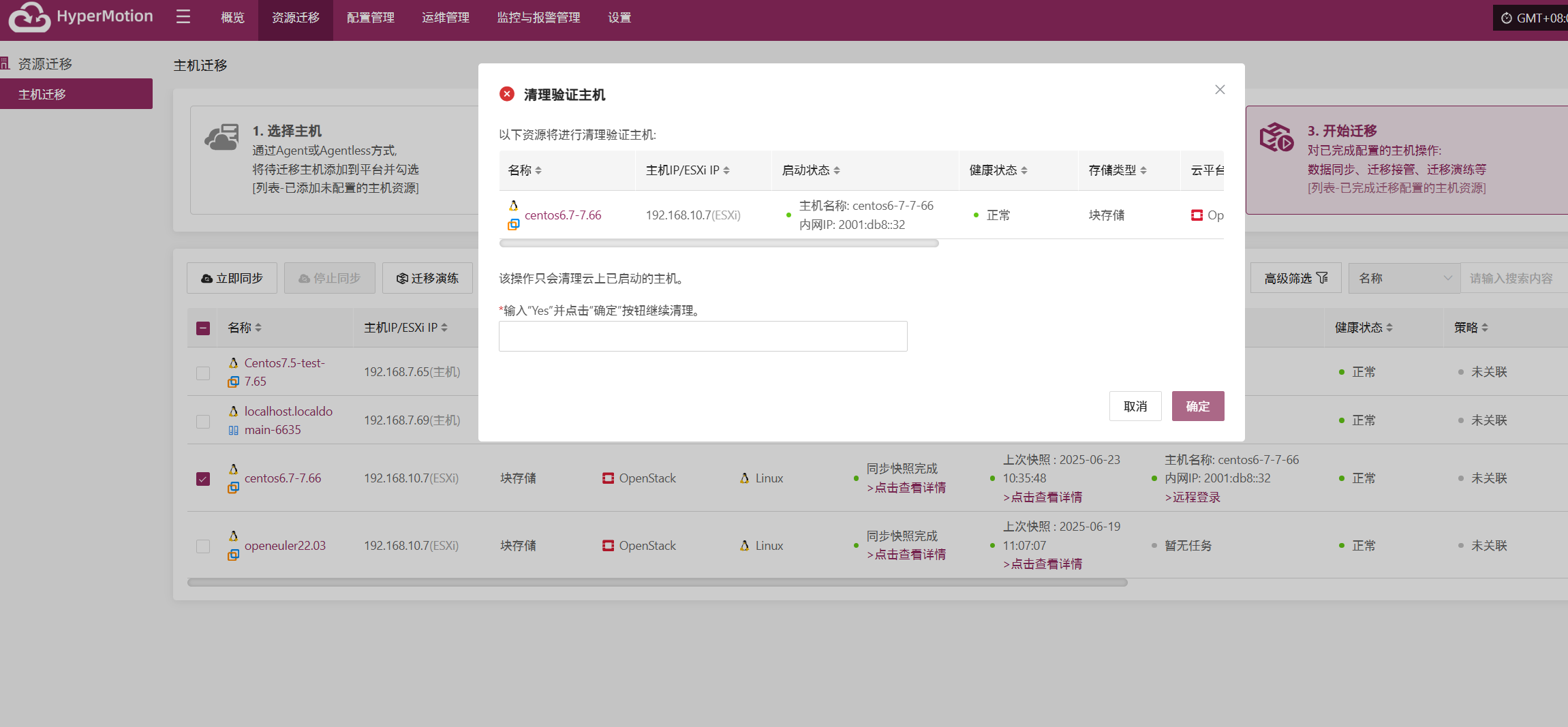The width and height of the screenshot is (1568, 727).
Task: Click the 停止同步 button
Action: point(330,278)
